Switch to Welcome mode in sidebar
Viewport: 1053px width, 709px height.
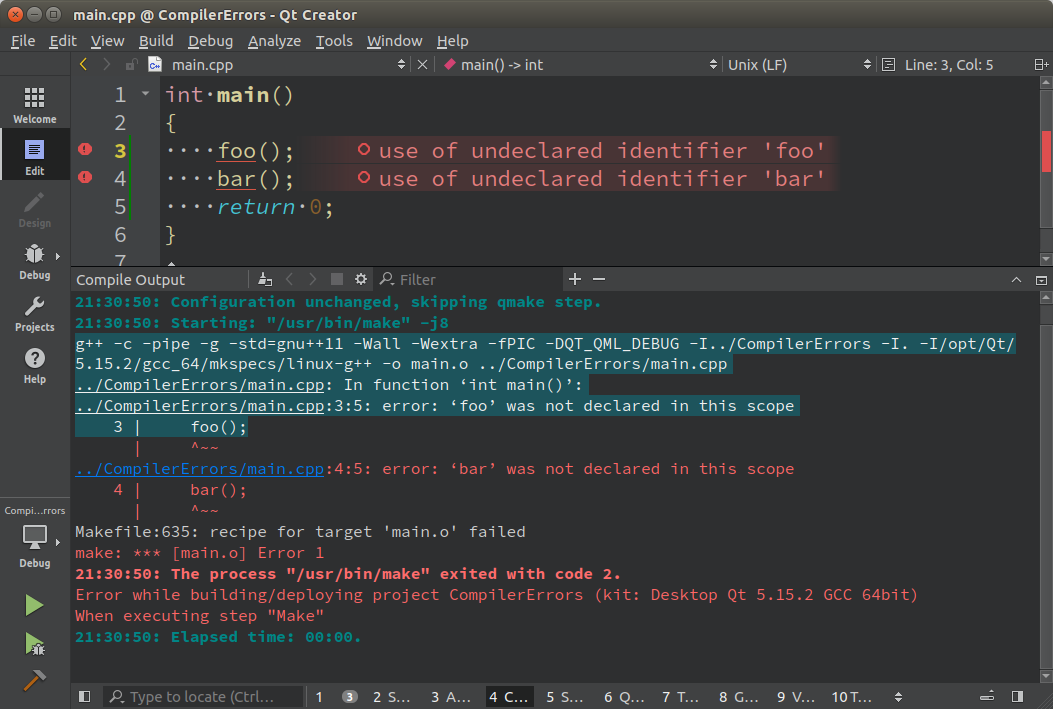pyautogui.click(x=34, y=103)
